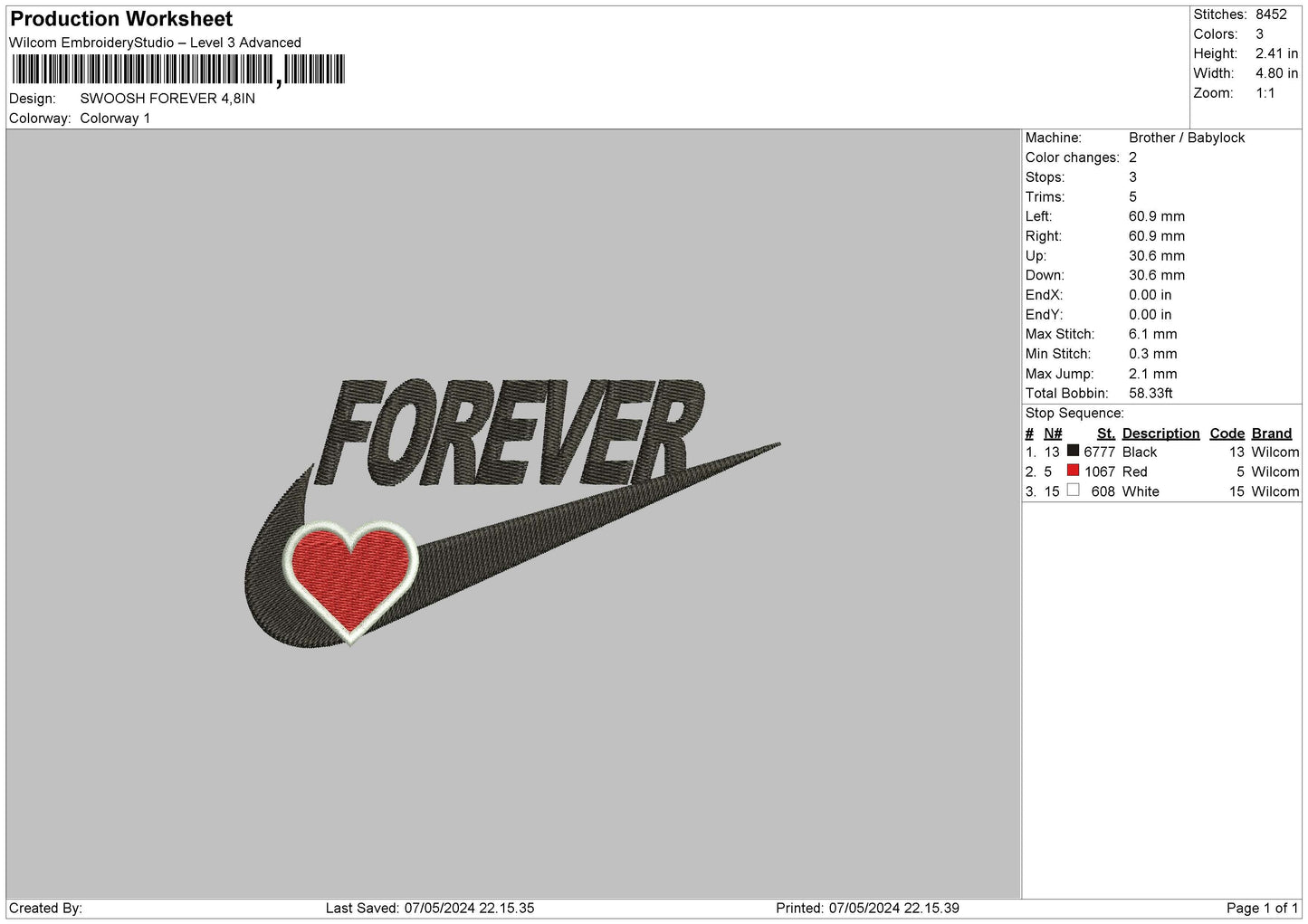Click 'Wilcom EmbroideryStudio – Level 3 Advanced' text
Screen dimensions: 1308x924
(x=155, y=43)
